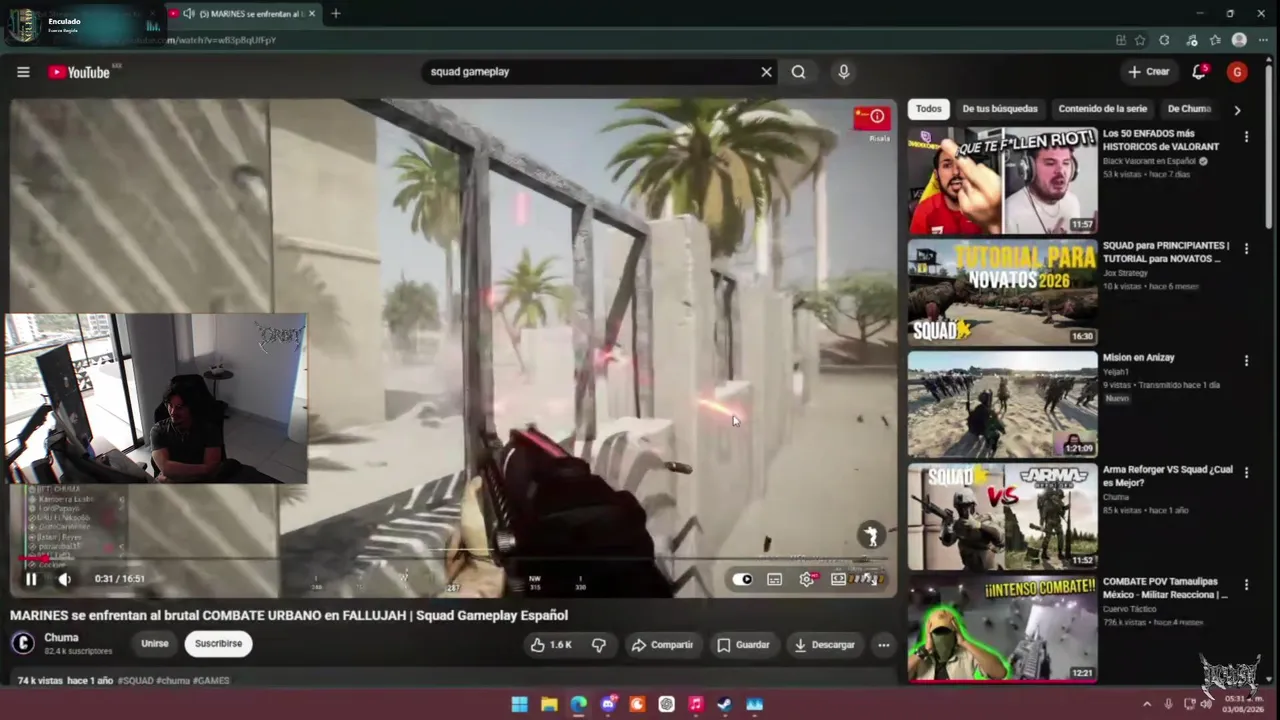Subscribe to Chuma channel
1280x720 pixels.
[218, 644]
